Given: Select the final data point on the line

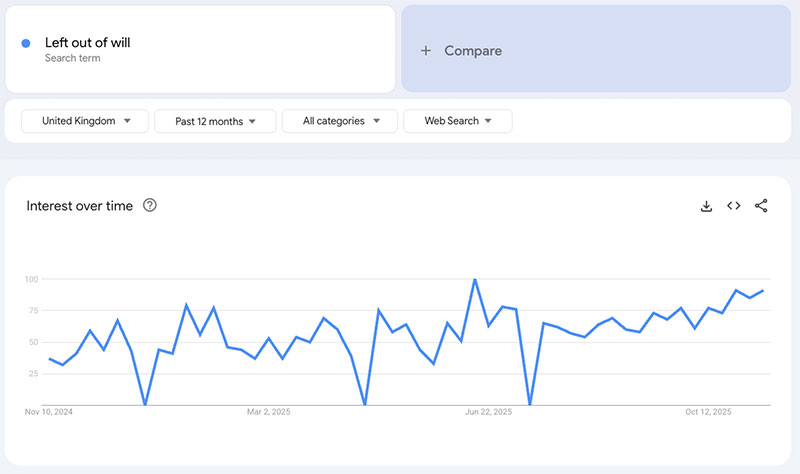Looking at the screenshot, I should click(x=764, y=291).
